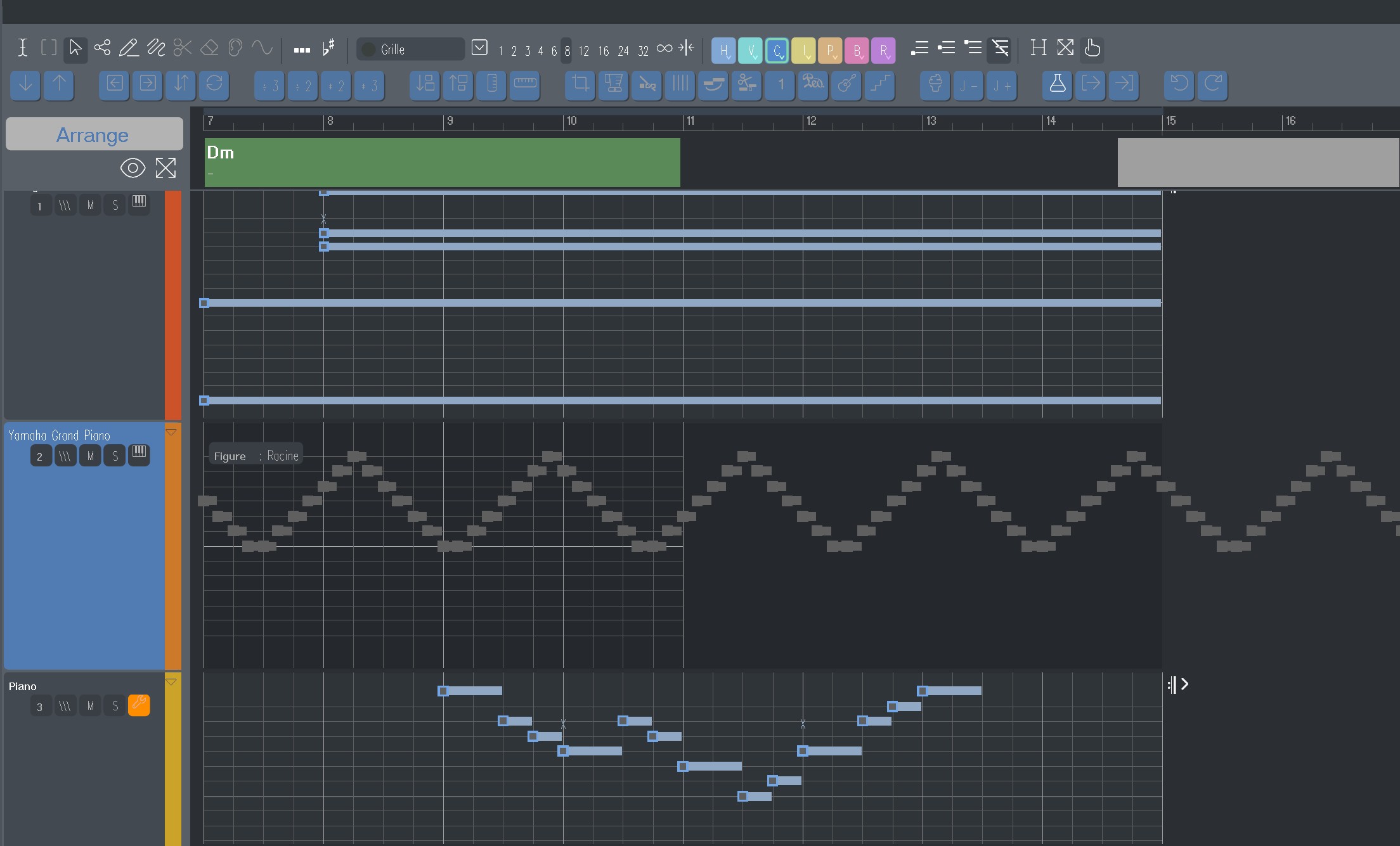
Task: Click the sustain pedal (Ped.) button
Action: [x=813, y=84]
